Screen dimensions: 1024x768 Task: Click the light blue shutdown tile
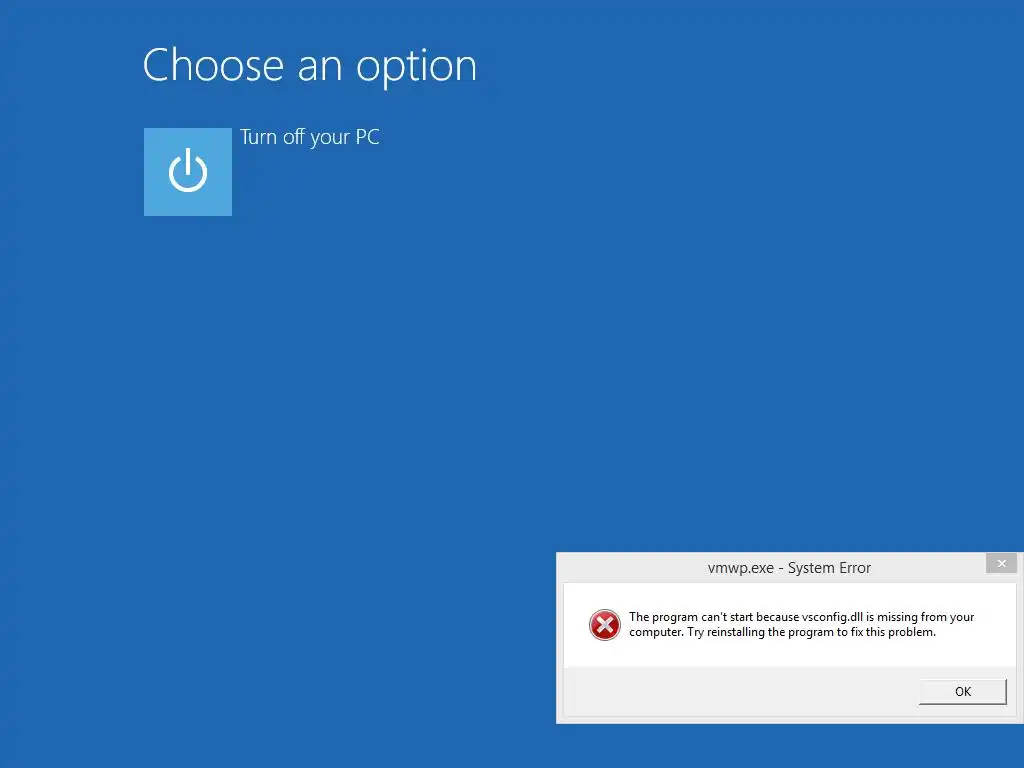point(187,172)
